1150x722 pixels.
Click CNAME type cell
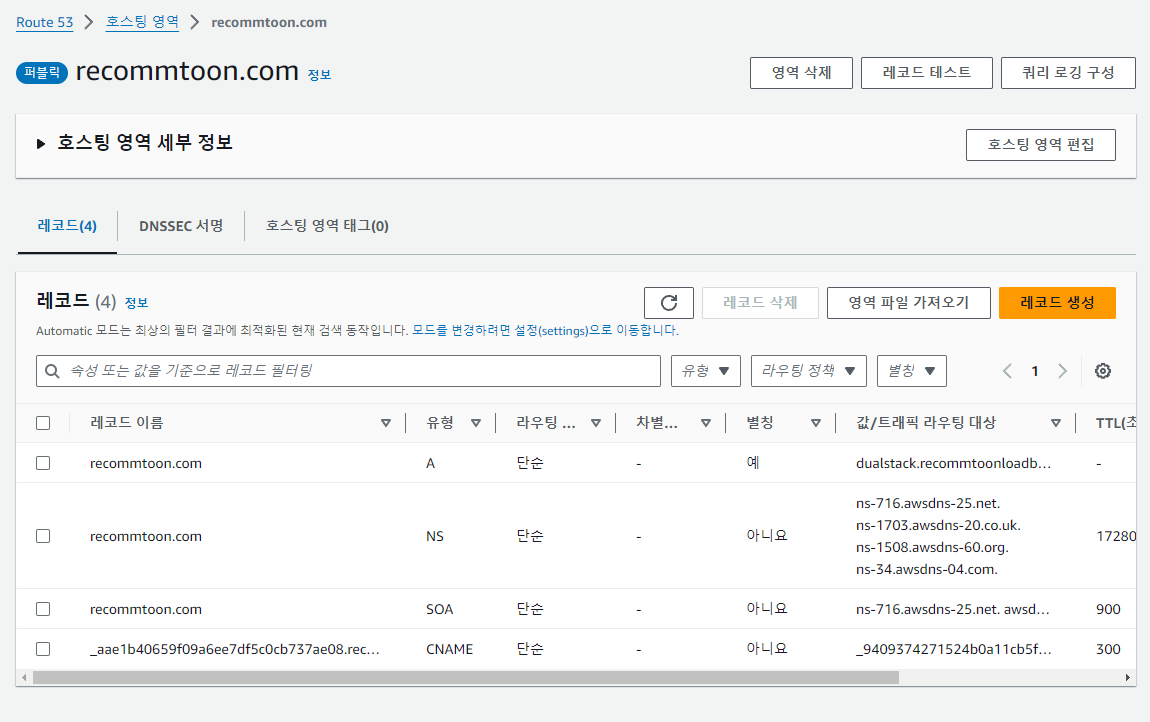tap(450, 649)
